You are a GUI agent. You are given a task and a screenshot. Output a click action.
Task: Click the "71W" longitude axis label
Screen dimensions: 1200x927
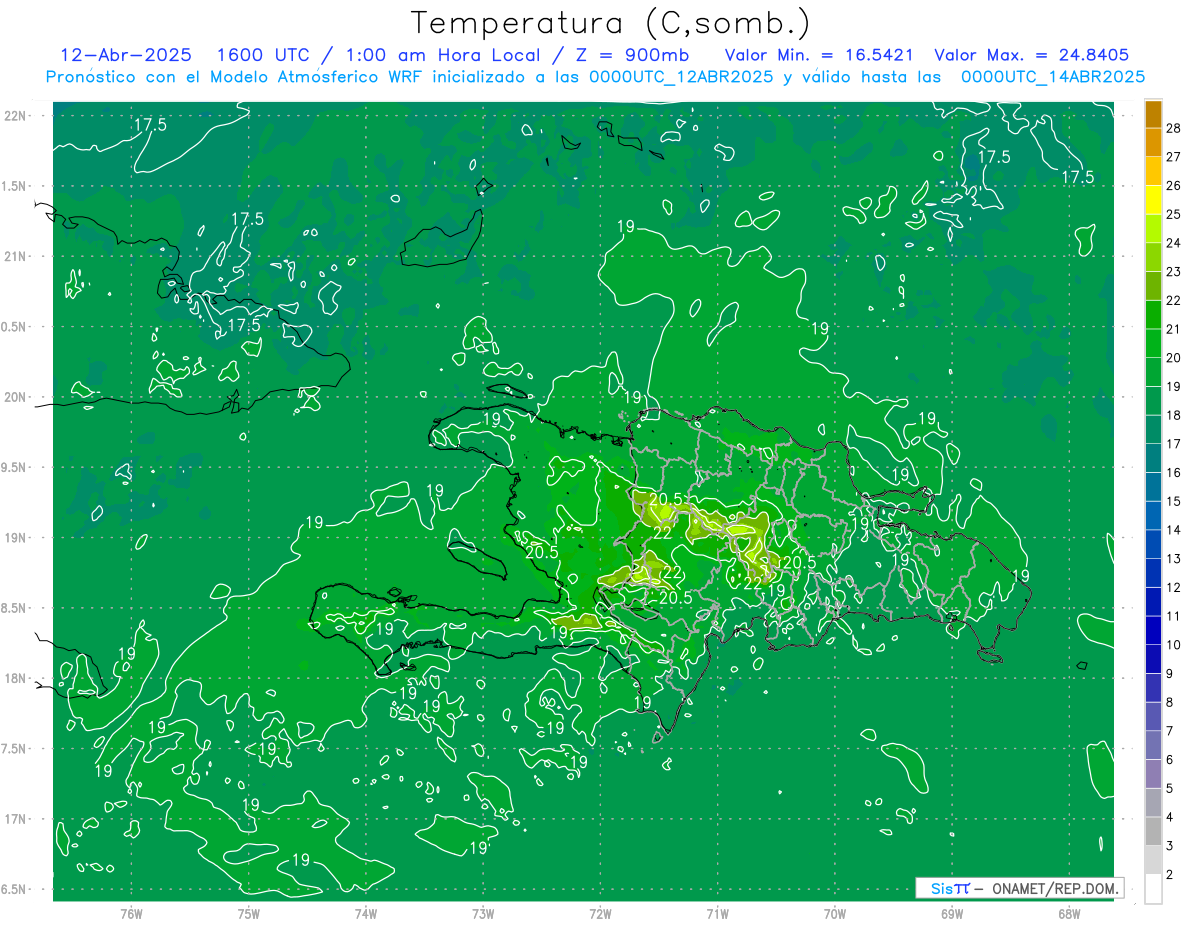pos(718,913)
